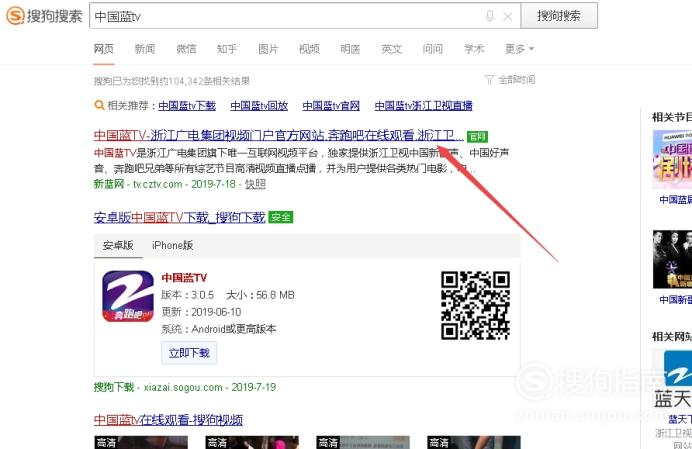Click the xiazai.sogou.com source text
692x449 pixels.
pos(183,387)
